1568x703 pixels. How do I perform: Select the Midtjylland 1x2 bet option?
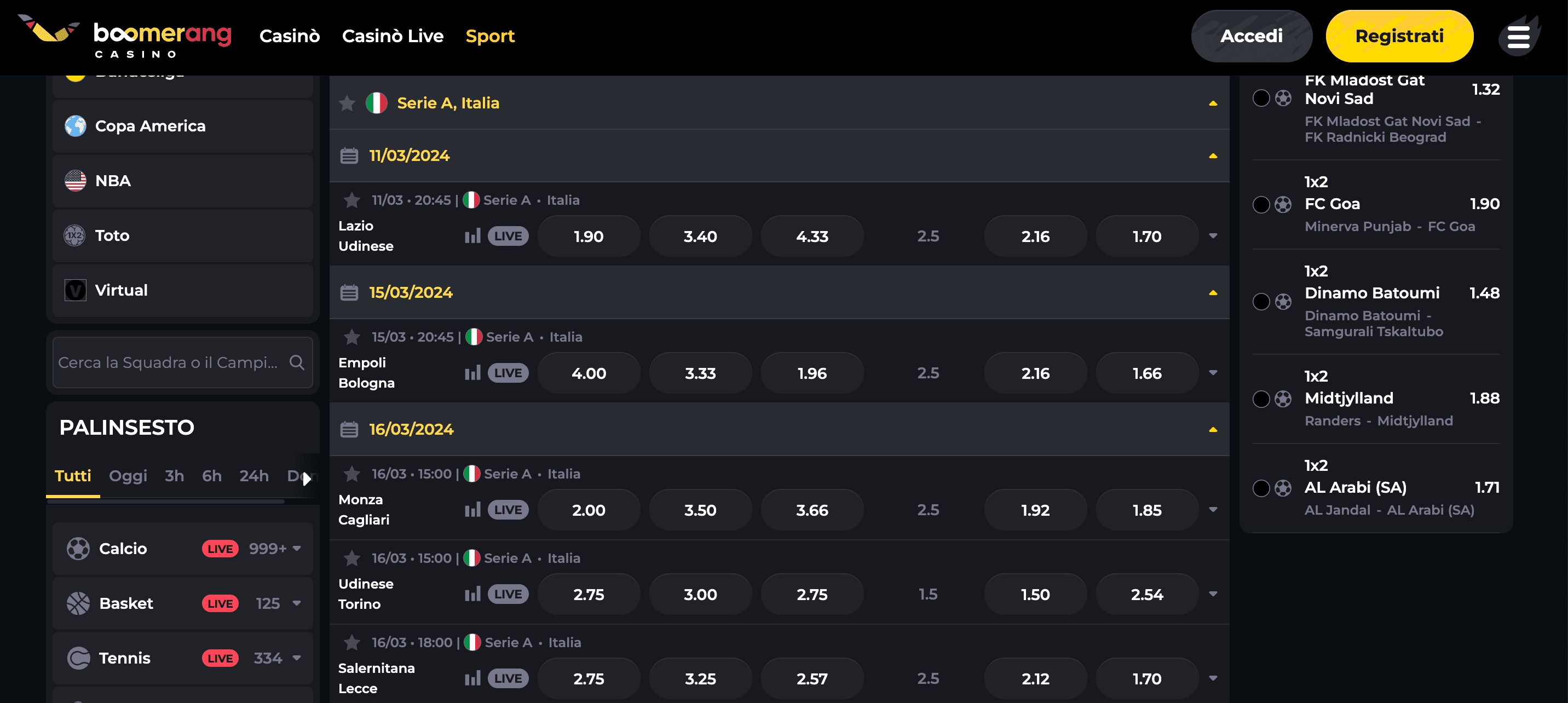pos(1262,399)
